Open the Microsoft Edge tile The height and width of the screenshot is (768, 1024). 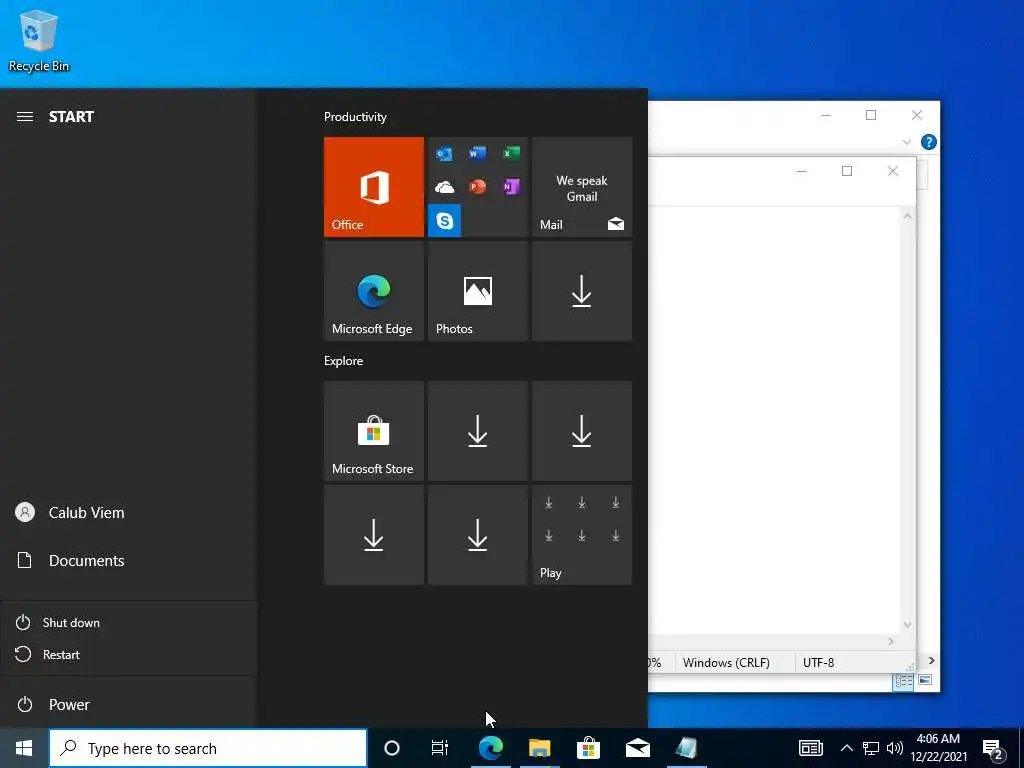pos(374,291)
